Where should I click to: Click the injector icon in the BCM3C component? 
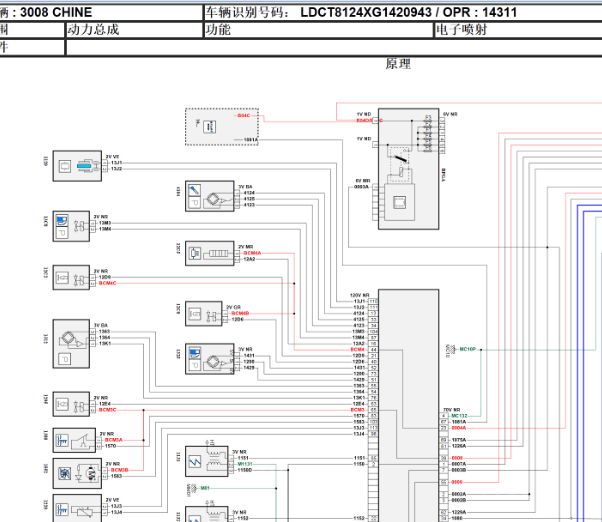(x=62, y=404)
